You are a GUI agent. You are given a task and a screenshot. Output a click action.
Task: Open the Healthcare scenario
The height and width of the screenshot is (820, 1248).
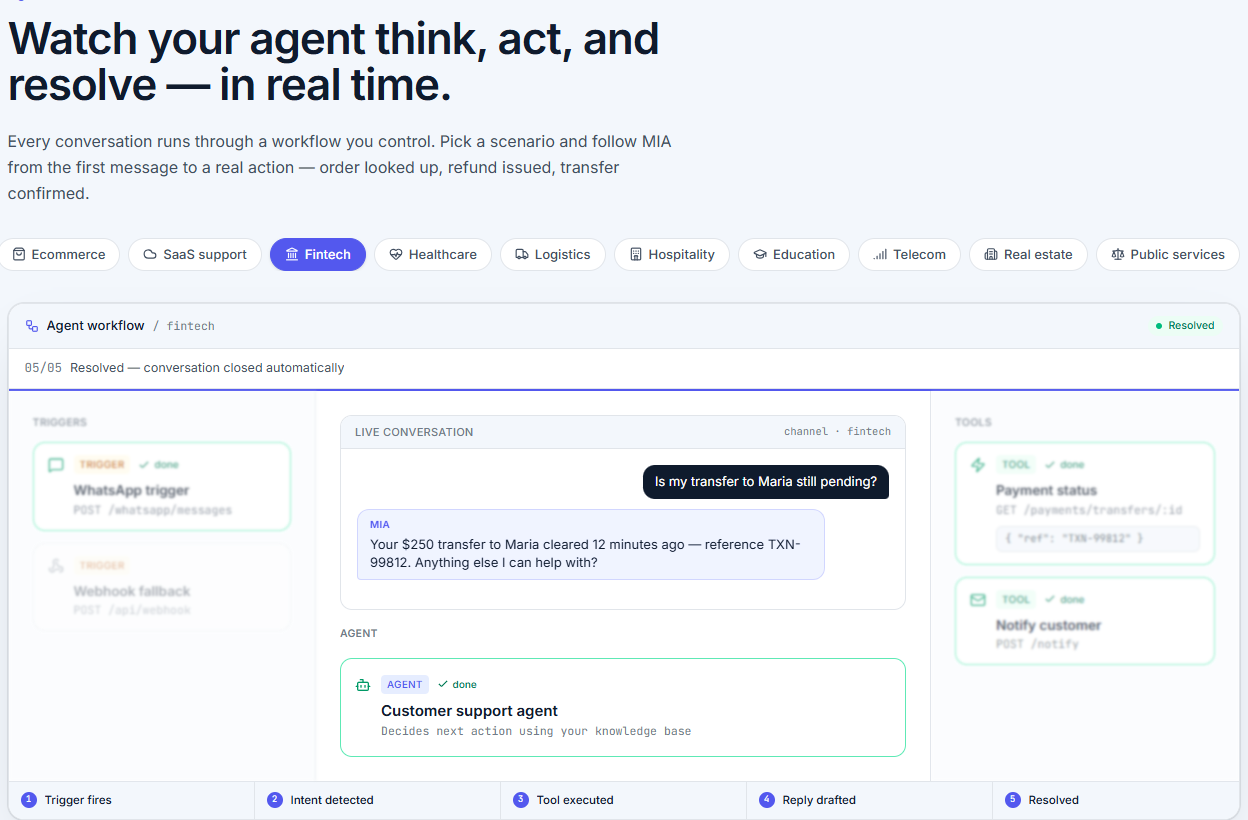click(x=433, y=254)
